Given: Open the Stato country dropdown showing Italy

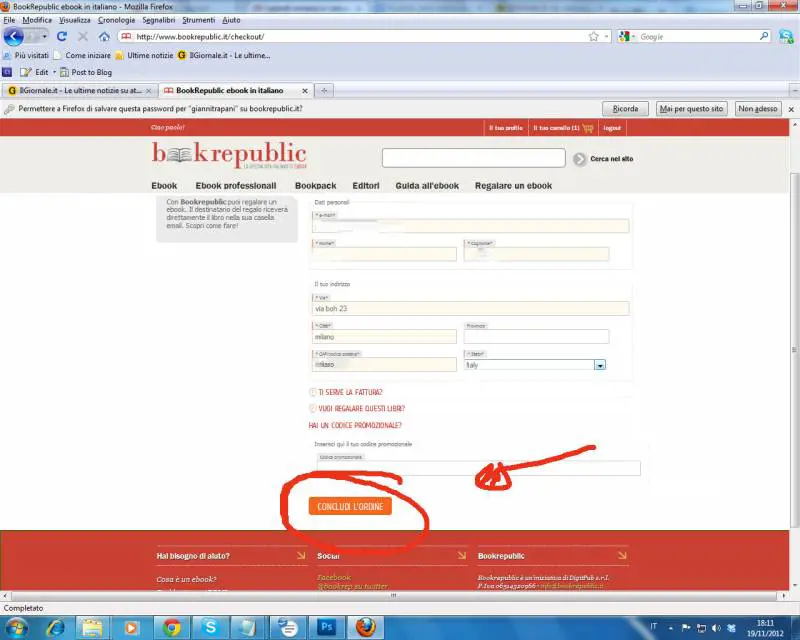Looking at the screenshot, I should point(535,365).
